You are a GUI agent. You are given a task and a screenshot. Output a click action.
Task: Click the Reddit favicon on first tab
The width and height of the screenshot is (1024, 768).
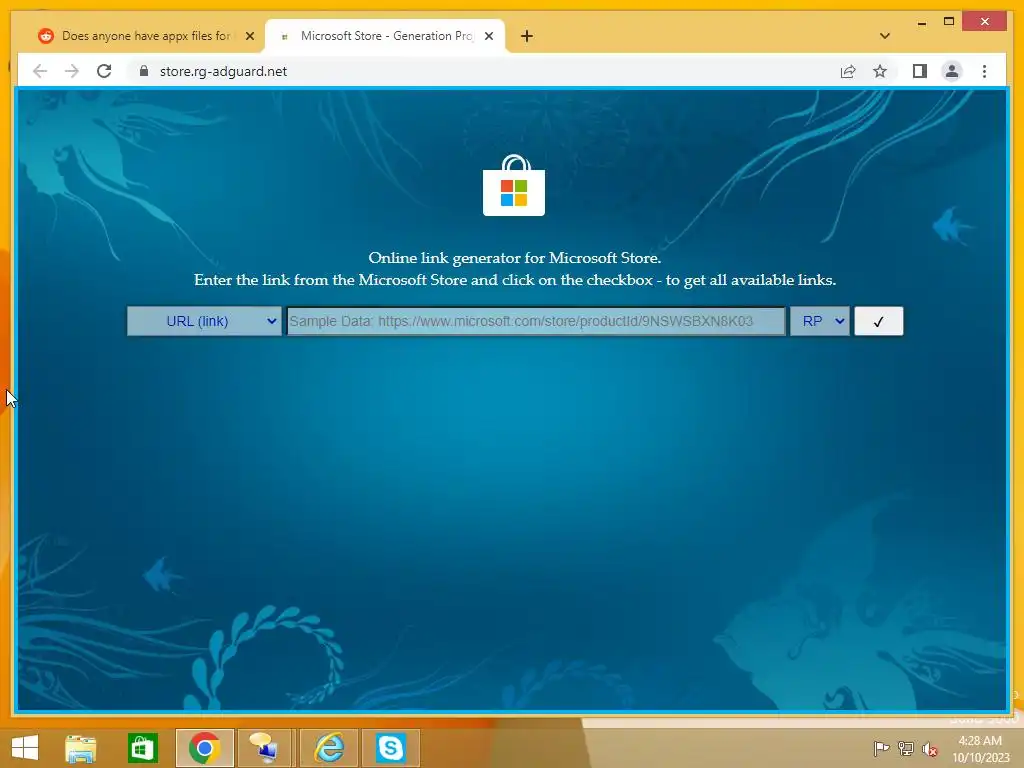[x=46, y=36]
